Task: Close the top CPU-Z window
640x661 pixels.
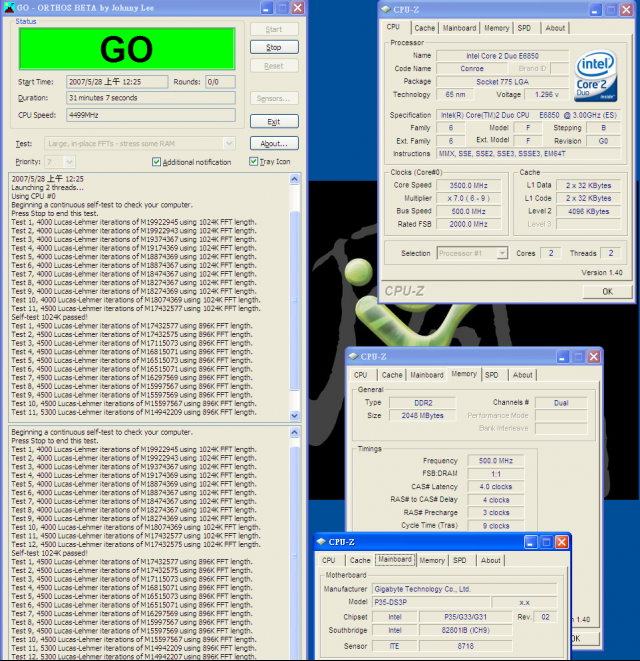Action: [x=626, y=10]
